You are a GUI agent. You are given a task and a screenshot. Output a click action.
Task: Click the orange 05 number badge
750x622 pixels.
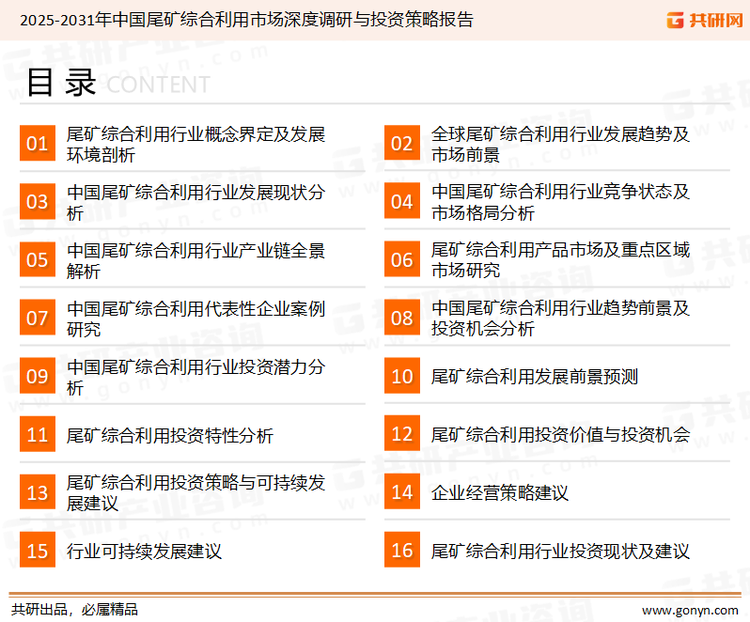(x=37, y=259)
